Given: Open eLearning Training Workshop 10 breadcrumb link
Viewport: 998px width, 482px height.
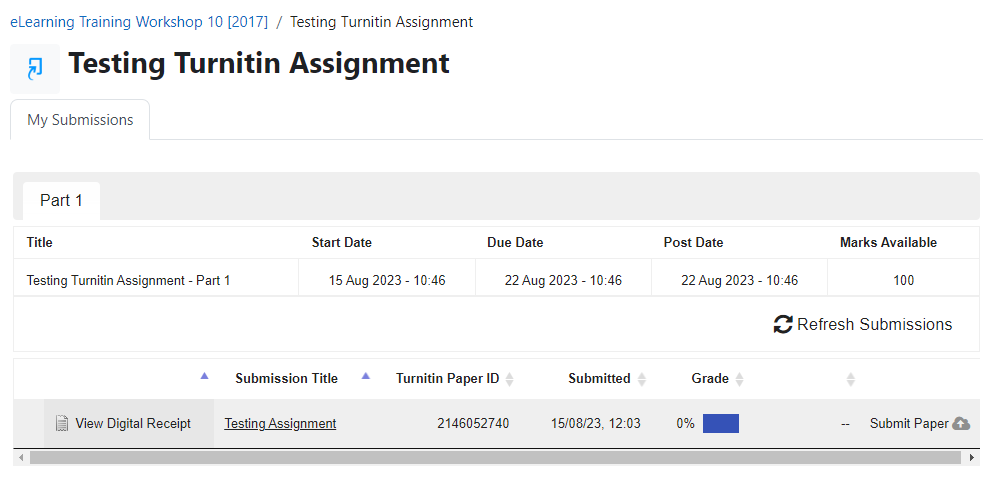Looking at the screenshot, I should point(139,21).
